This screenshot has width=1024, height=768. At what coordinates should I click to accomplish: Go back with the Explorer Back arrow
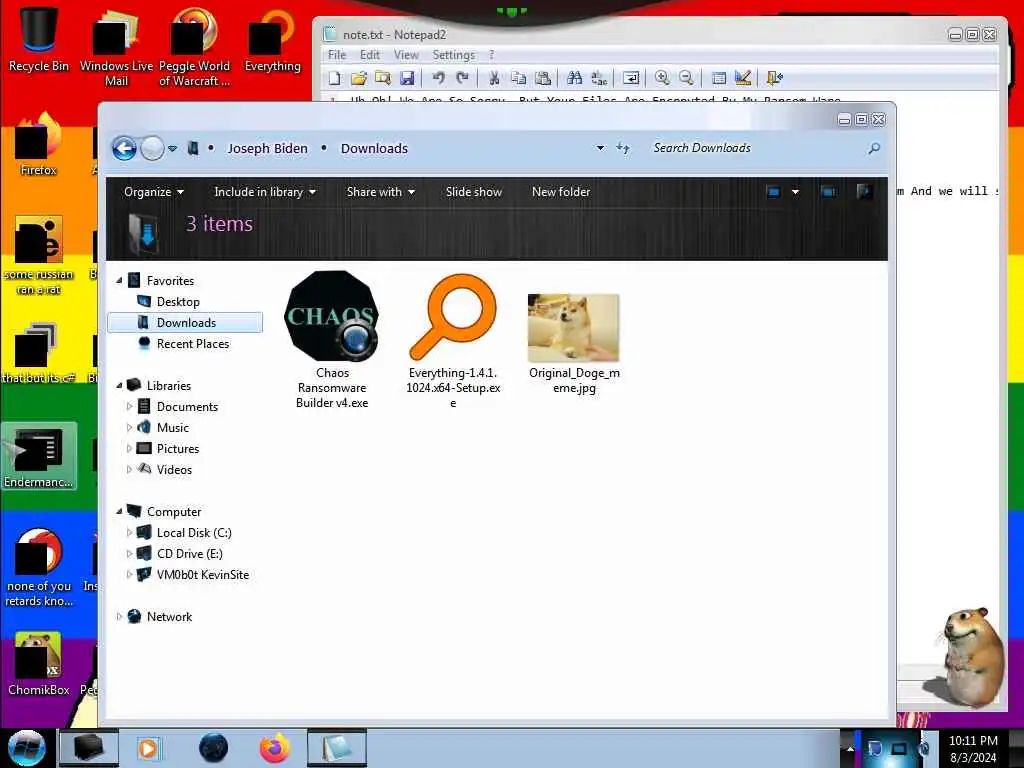tap(124, 148)
